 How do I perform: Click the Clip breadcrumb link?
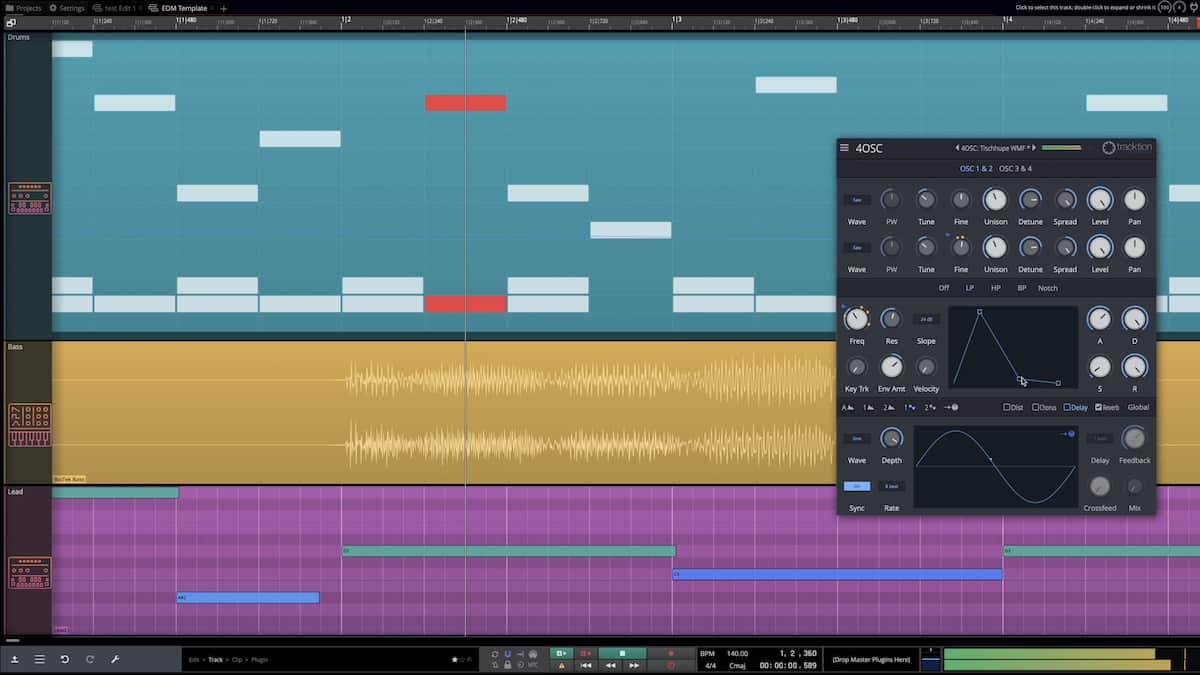[238, 660]
